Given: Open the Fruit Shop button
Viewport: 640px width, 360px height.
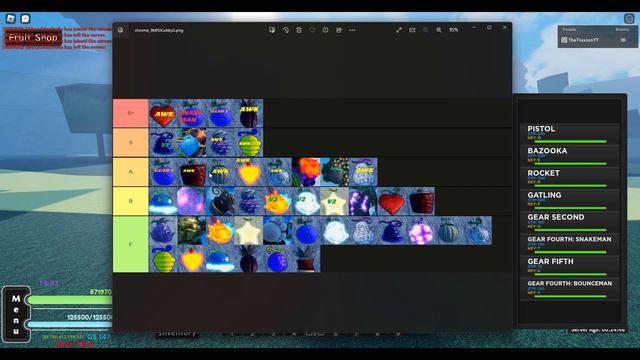Looking at the screenshot, I should tap(33, 38).
